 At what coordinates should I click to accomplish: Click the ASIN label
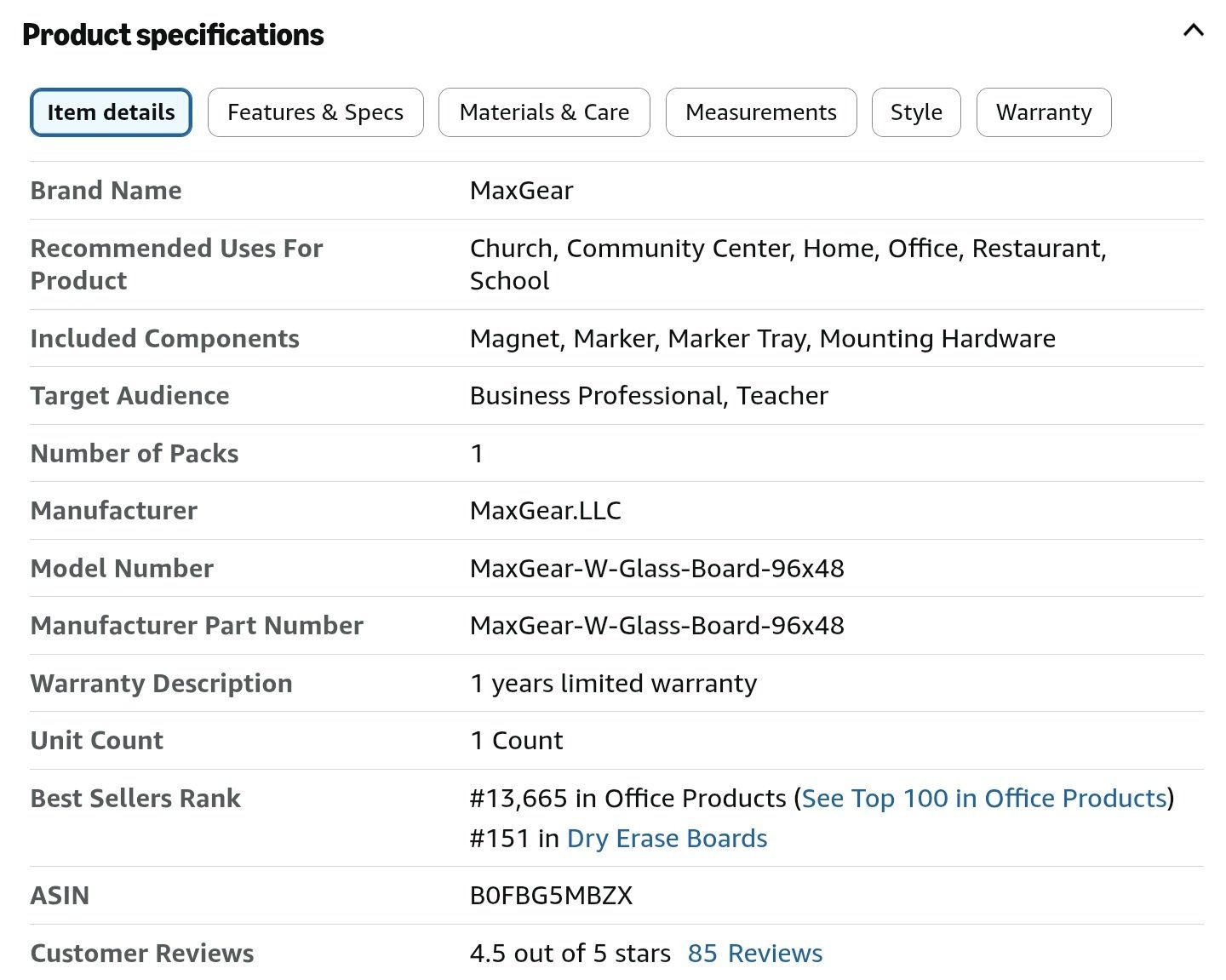pyautogui.click(x=60, y=896)
